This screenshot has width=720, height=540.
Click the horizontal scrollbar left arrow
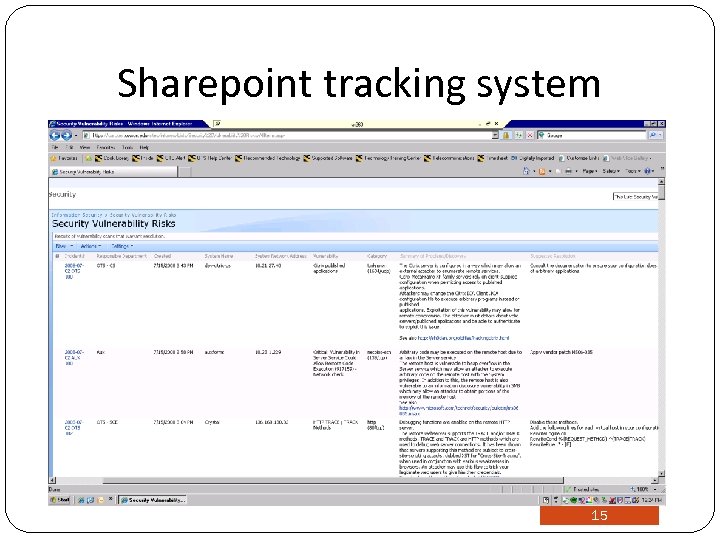tap(52, 481)
